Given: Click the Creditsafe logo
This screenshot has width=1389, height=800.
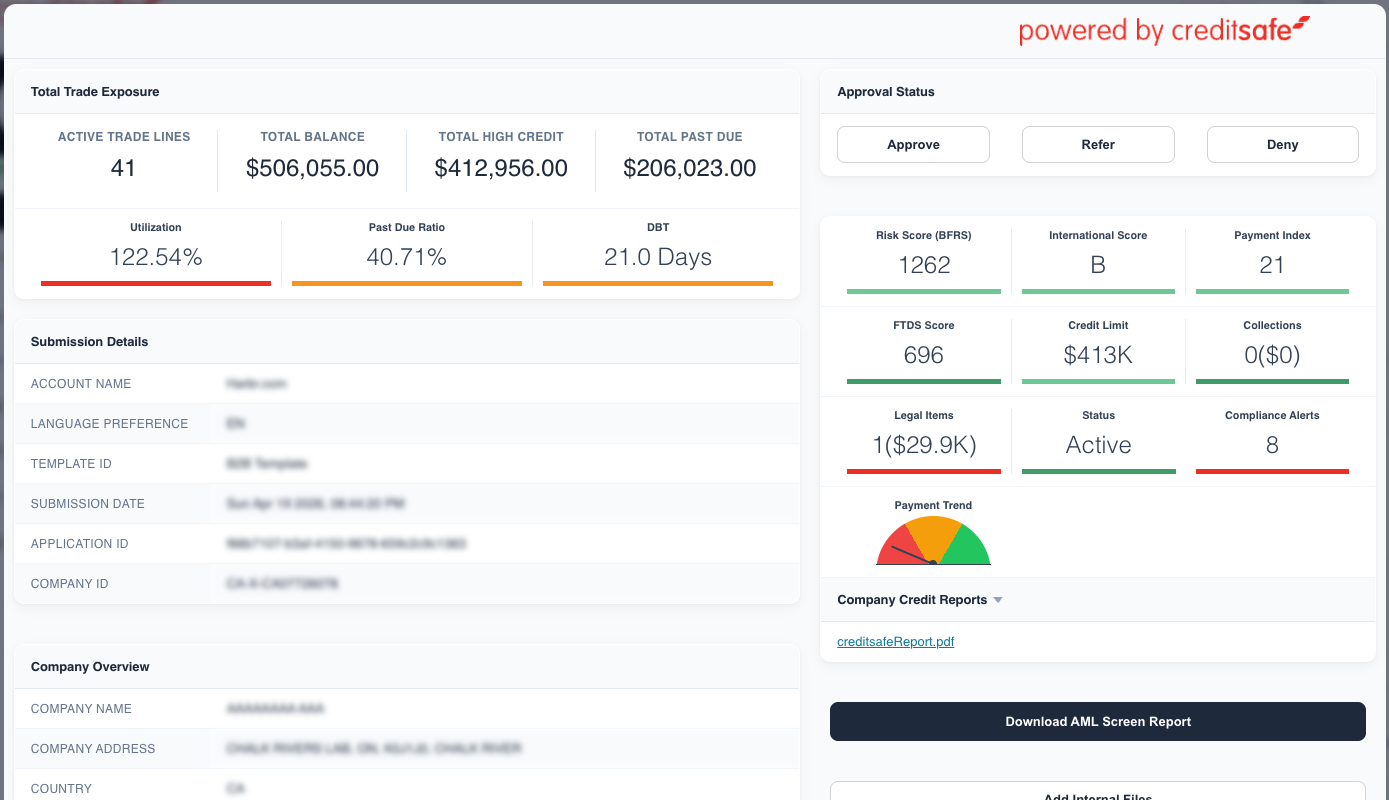Looking at the screenshot, I should click(x=1164, y=30).
